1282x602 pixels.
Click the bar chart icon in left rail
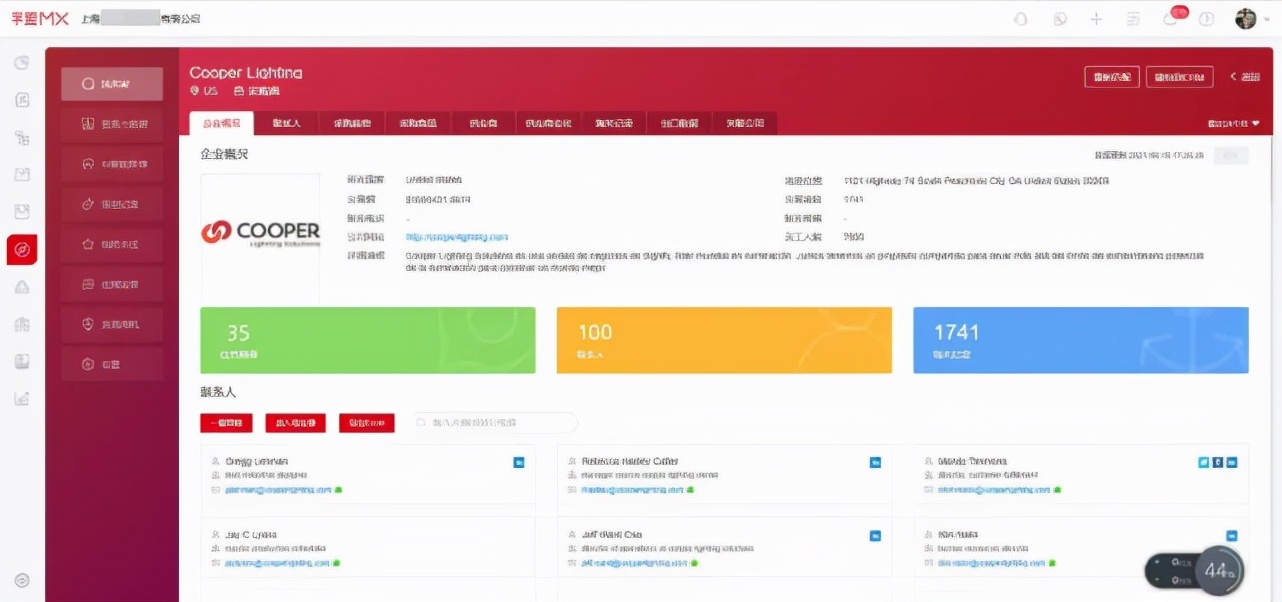pos(22,398)
